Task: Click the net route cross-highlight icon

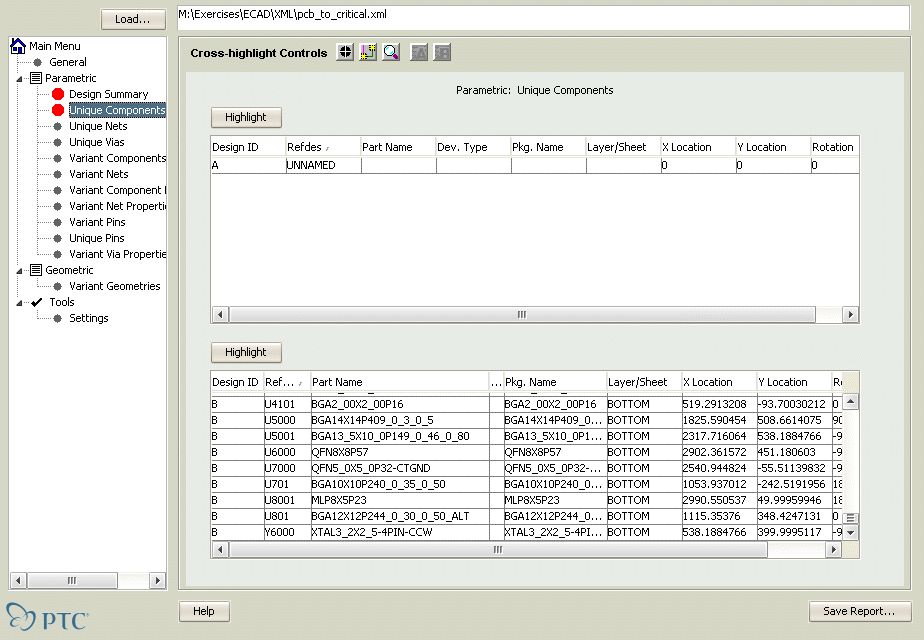Action: click(x=368, y=52)
